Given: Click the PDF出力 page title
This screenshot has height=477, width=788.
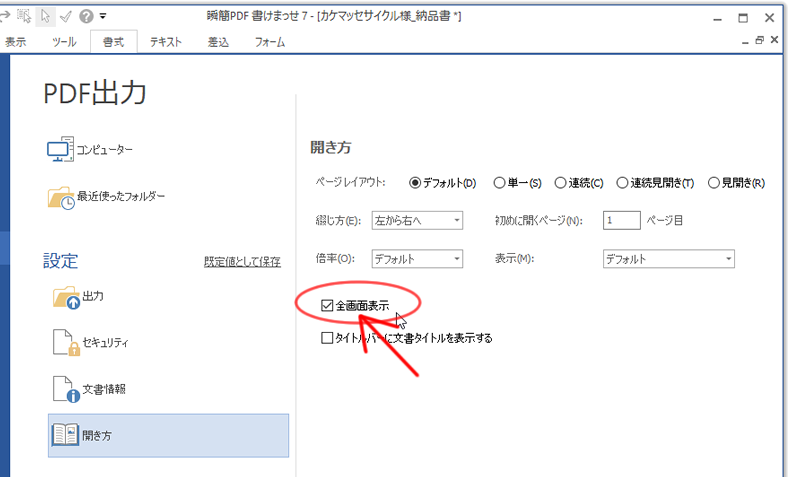Looking at the screenshot, I should tap(94, 93).
